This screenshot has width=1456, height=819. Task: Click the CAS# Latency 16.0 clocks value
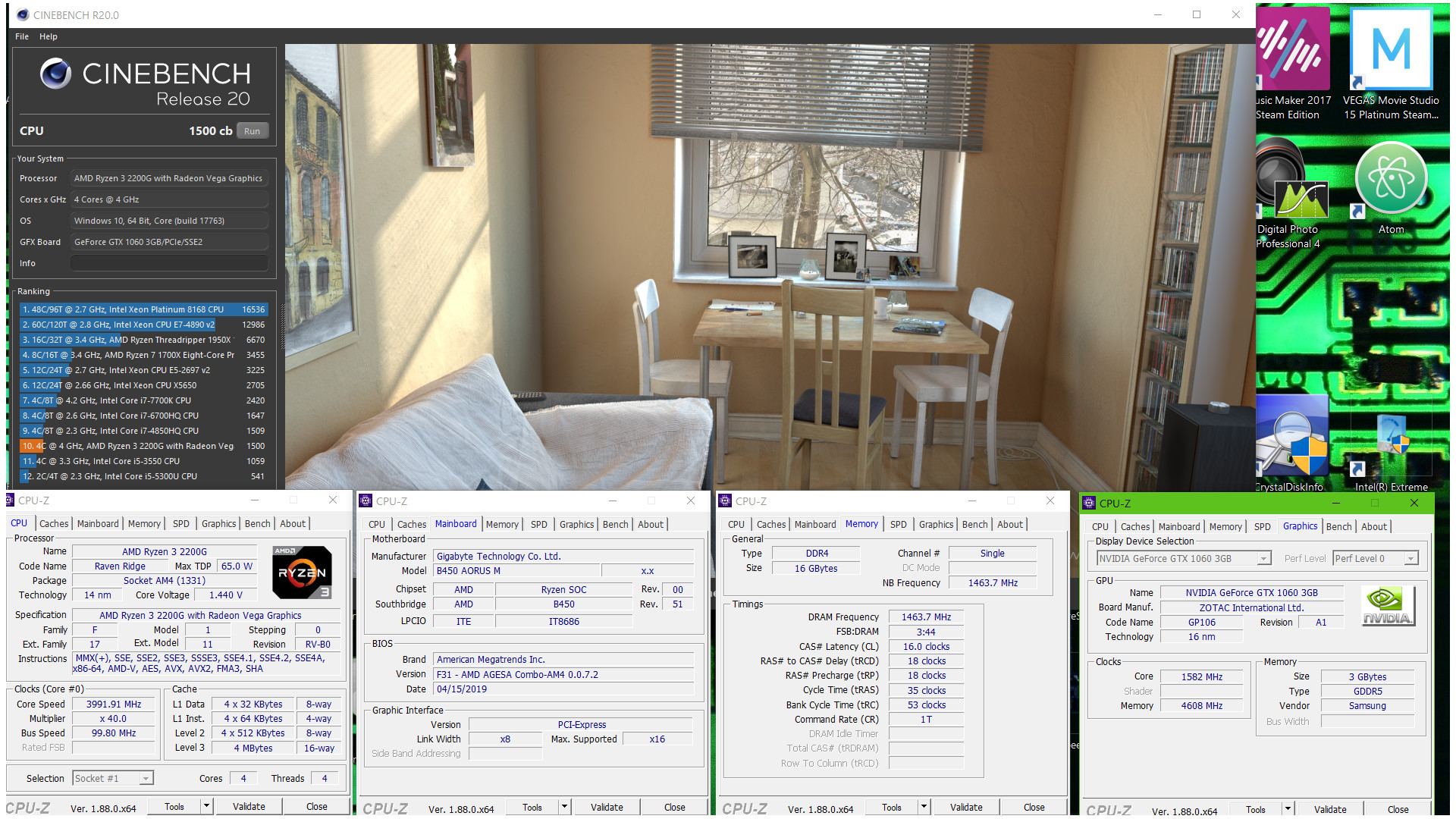pos(926,646)
